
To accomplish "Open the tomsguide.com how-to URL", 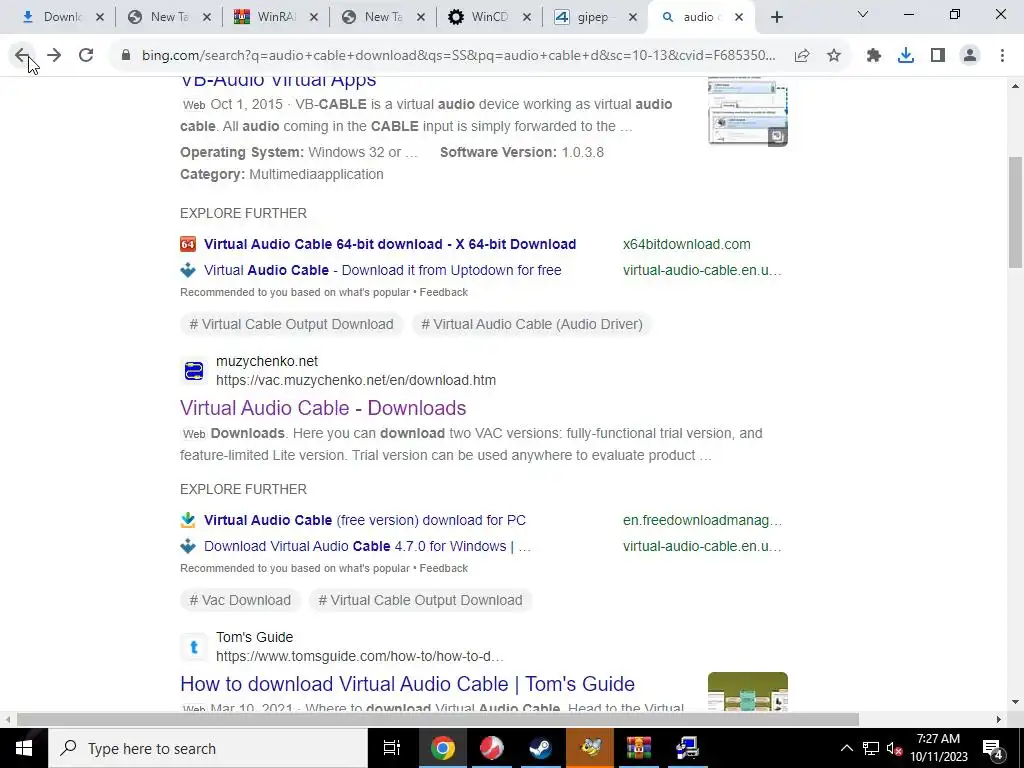I will pos(360,656).
